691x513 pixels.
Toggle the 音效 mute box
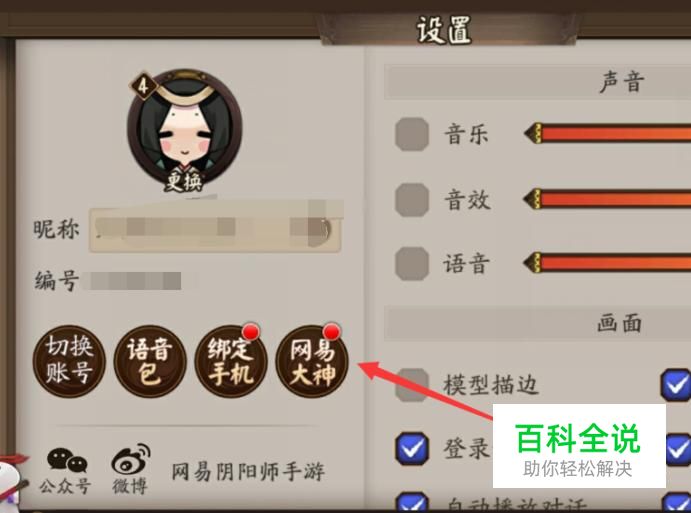412,200
